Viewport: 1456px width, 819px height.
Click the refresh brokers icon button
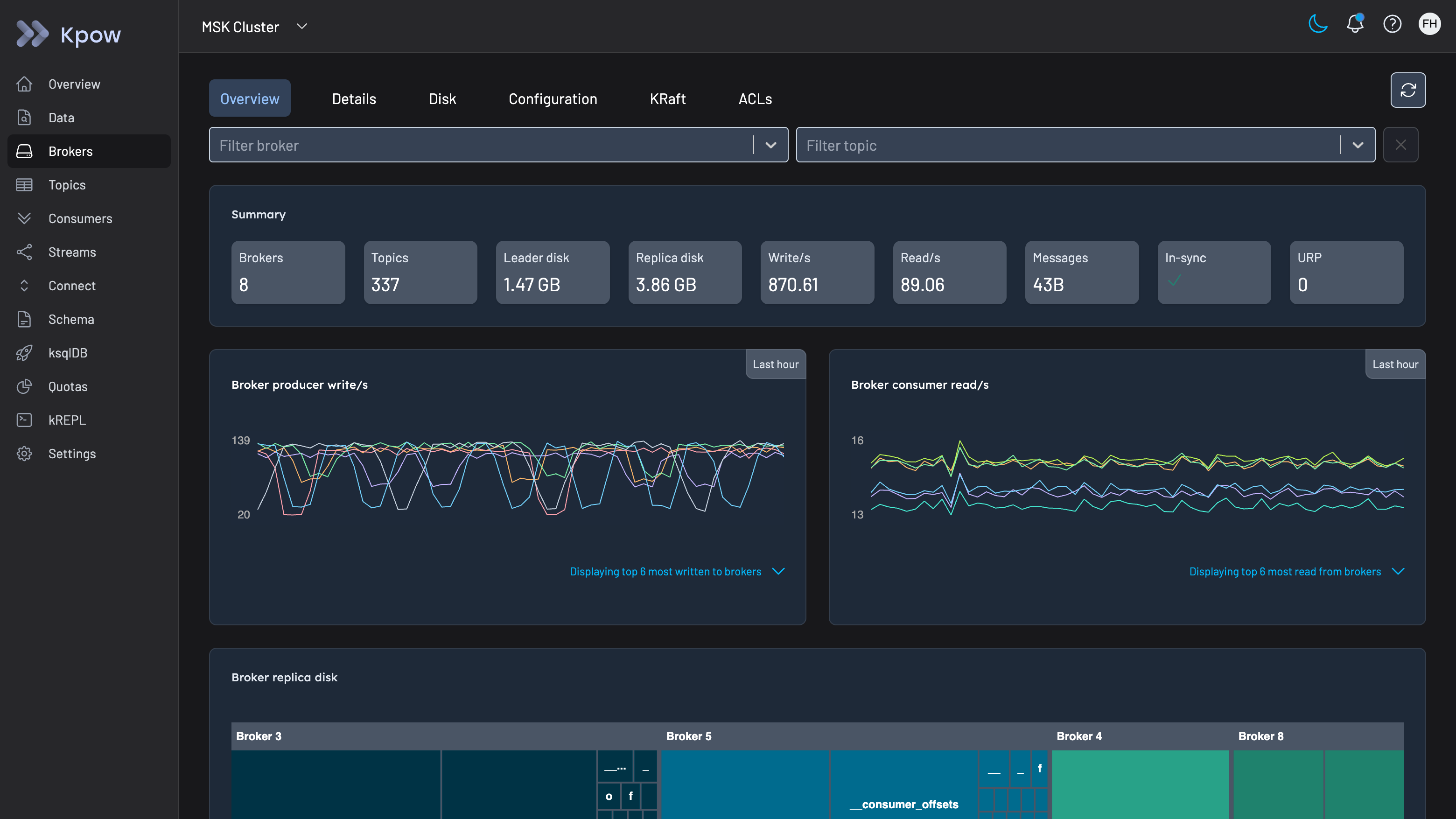pos(1407,90)
